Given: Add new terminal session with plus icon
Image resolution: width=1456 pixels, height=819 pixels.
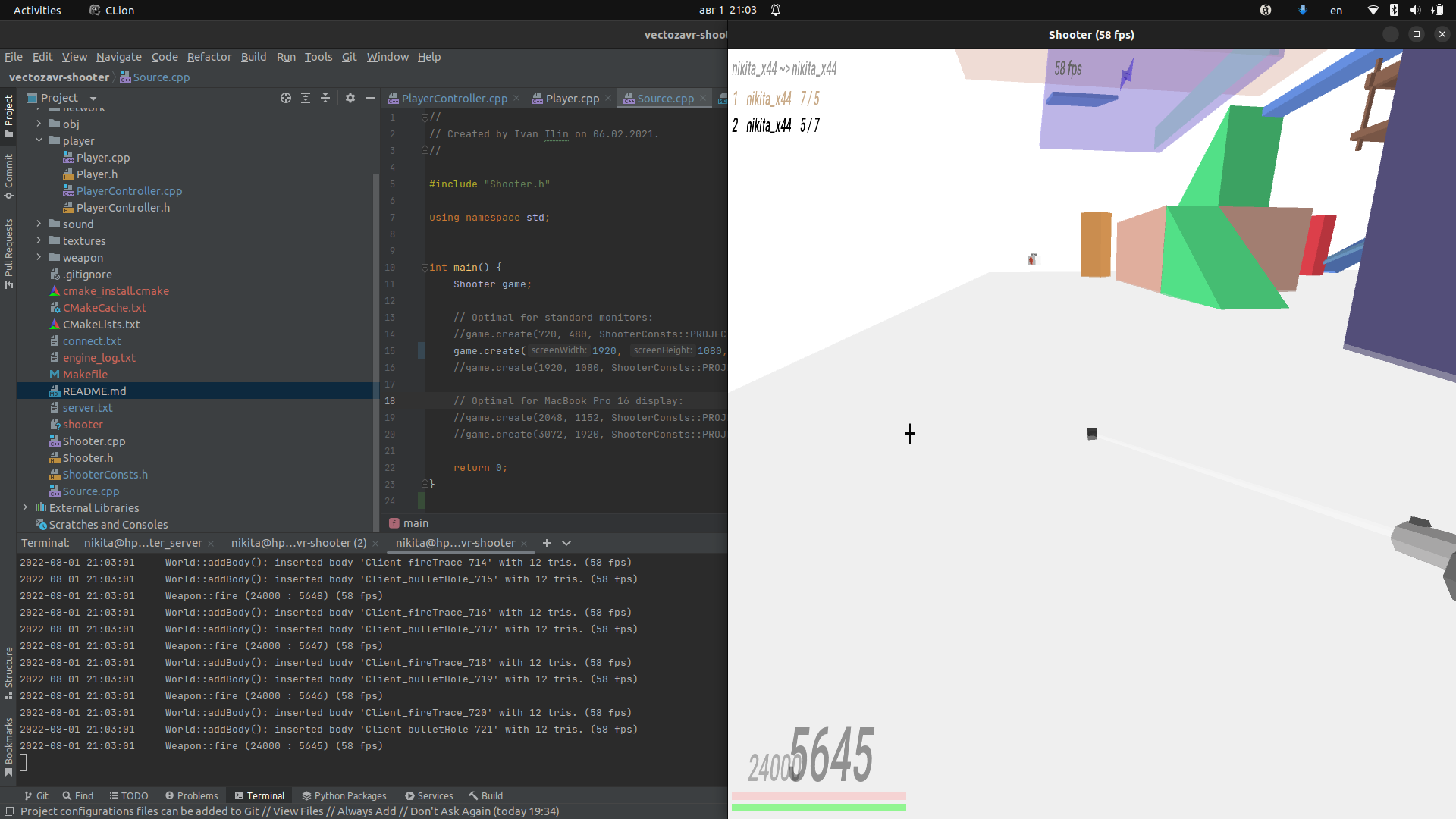Looking at the screenshot, I should pos(547,543).
